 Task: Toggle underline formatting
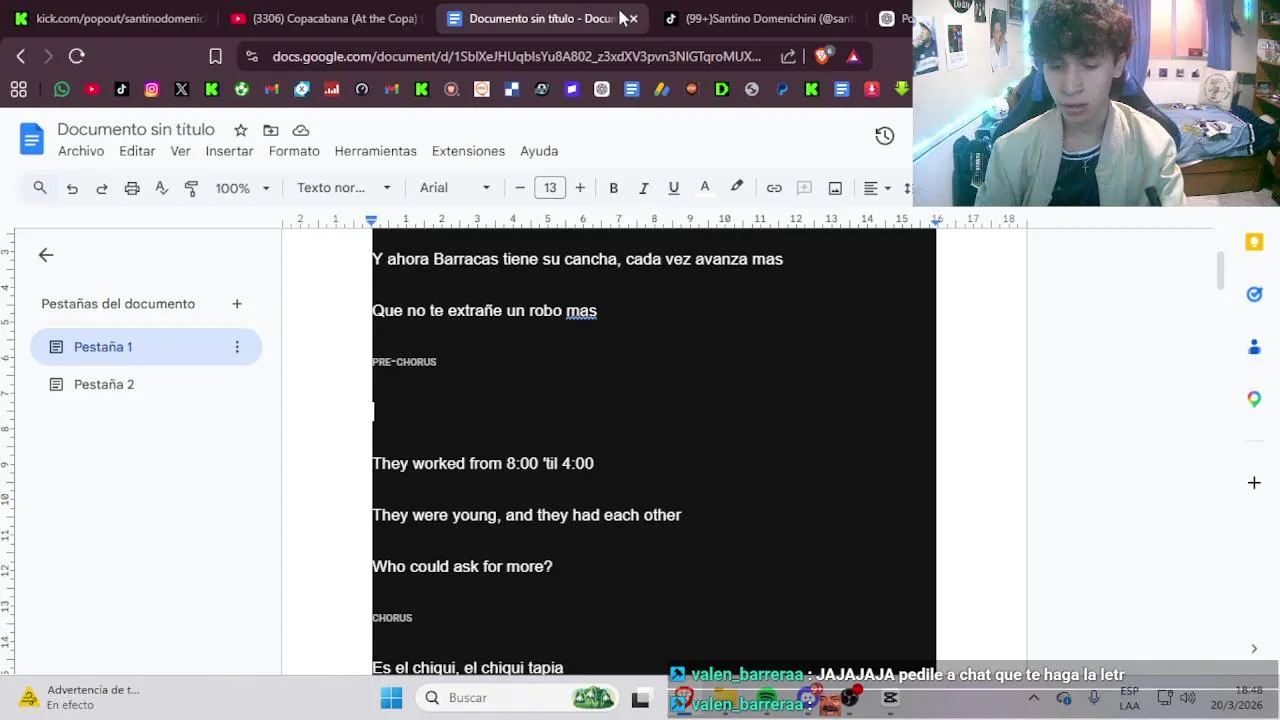(x=674, y=188)
